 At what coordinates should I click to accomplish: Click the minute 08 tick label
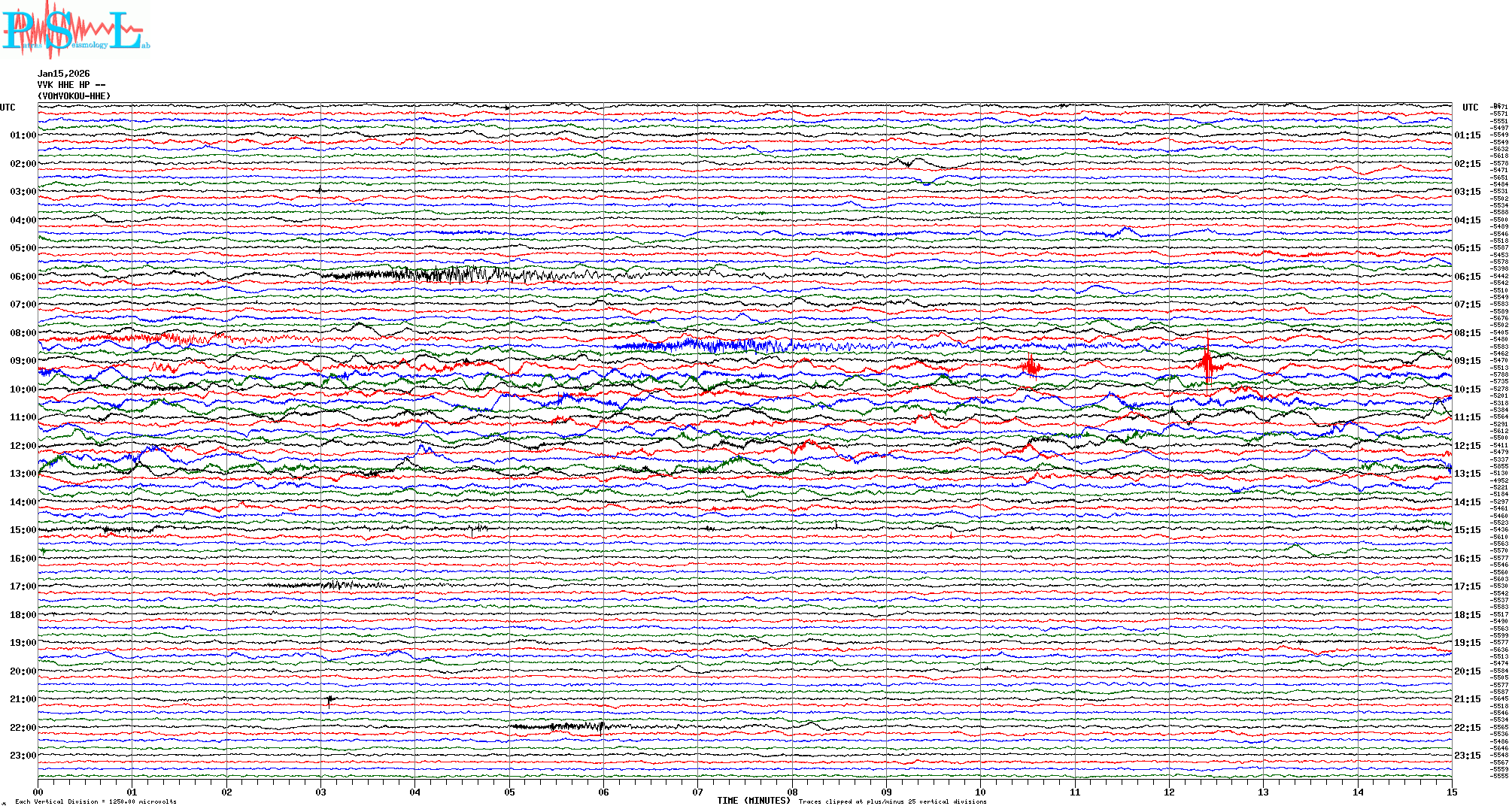pyautogui.click(x=792, y=792)
